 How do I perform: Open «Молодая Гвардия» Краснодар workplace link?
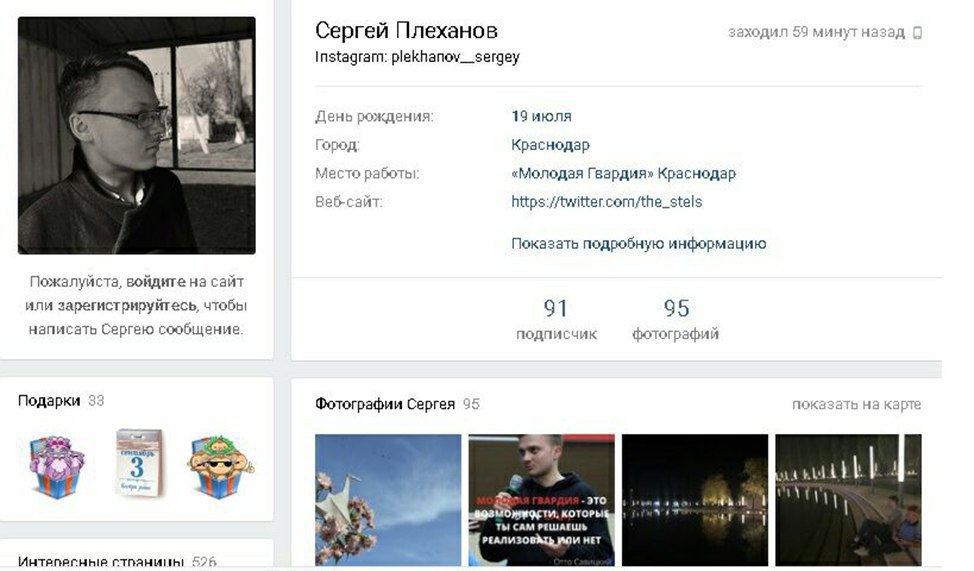(x=623, y=173)
